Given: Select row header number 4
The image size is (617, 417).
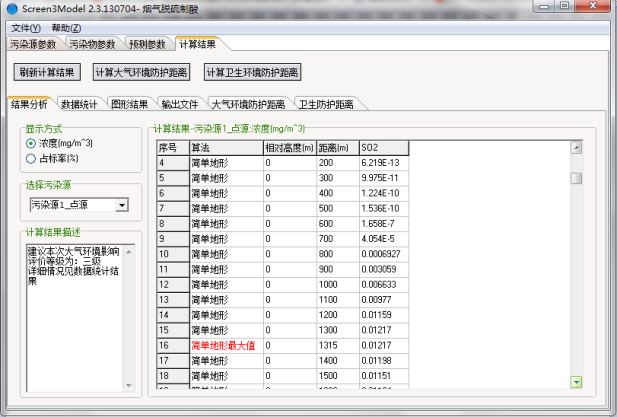Looking at the screenshot, I should pos(173,163).
